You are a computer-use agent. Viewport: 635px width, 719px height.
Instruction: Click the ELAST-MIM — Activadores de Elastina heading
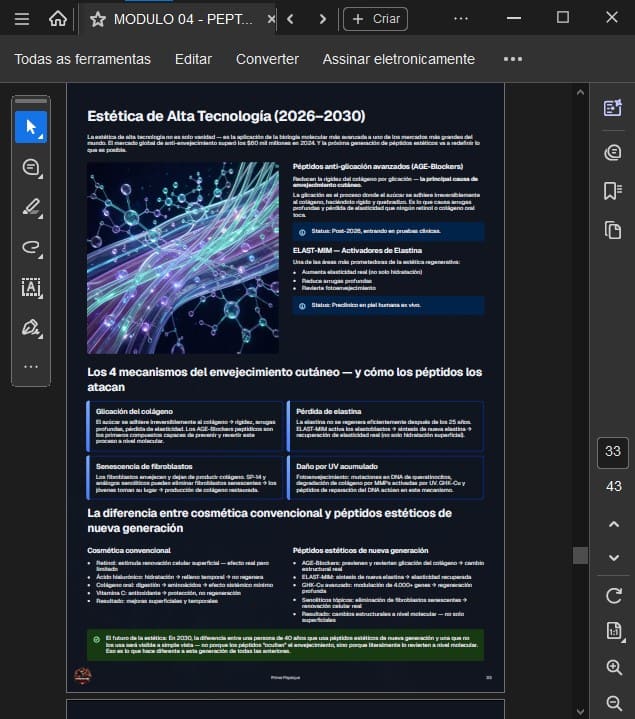click(357, 250)
